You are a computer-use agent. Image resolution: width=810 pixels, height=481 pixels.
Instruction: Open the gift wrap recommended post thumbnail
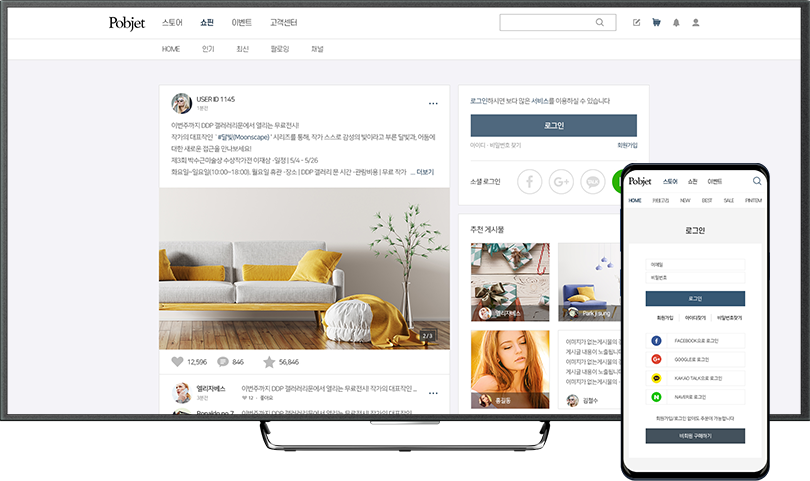510,282
